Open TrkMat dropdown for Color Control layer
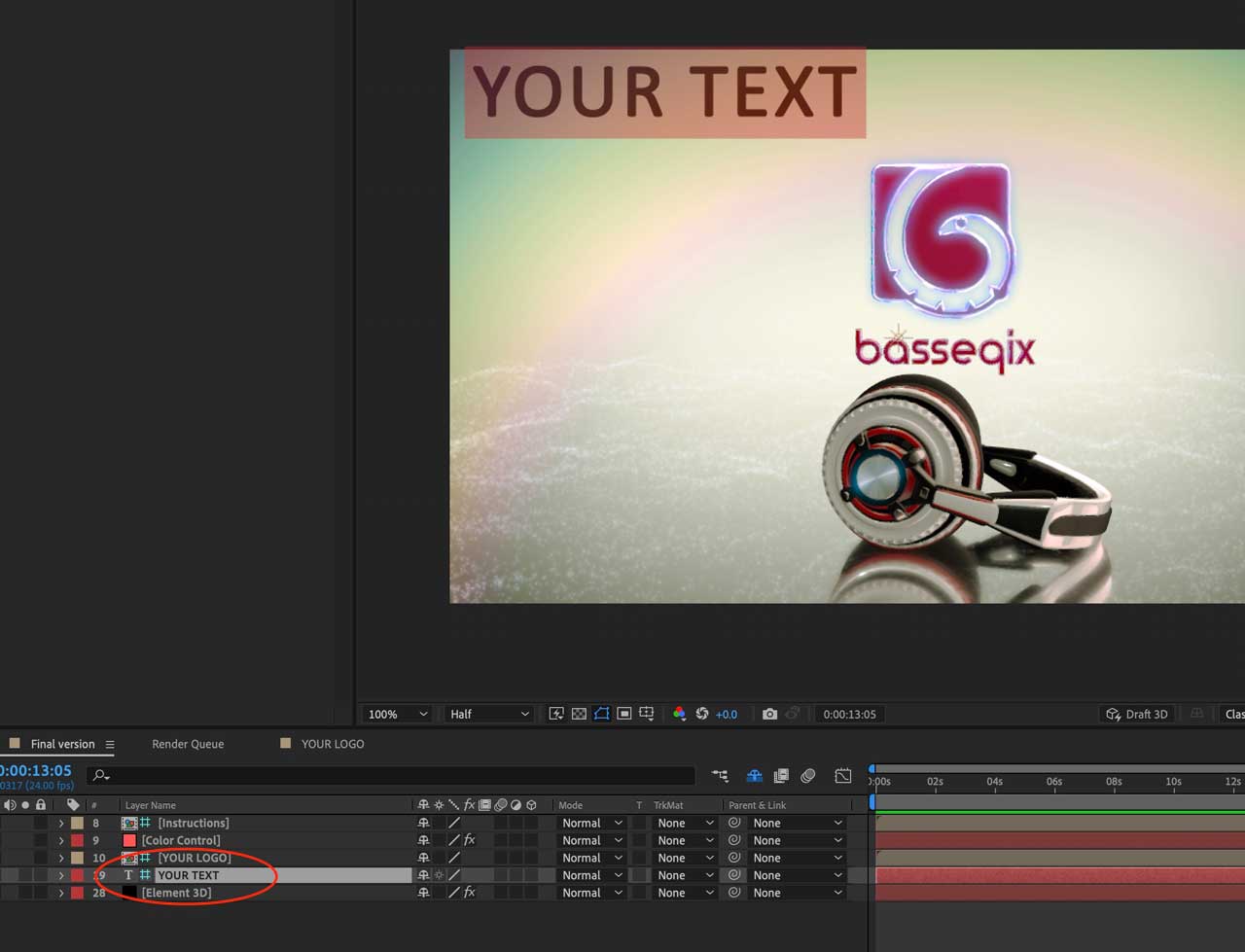 [x=686, y=840]
